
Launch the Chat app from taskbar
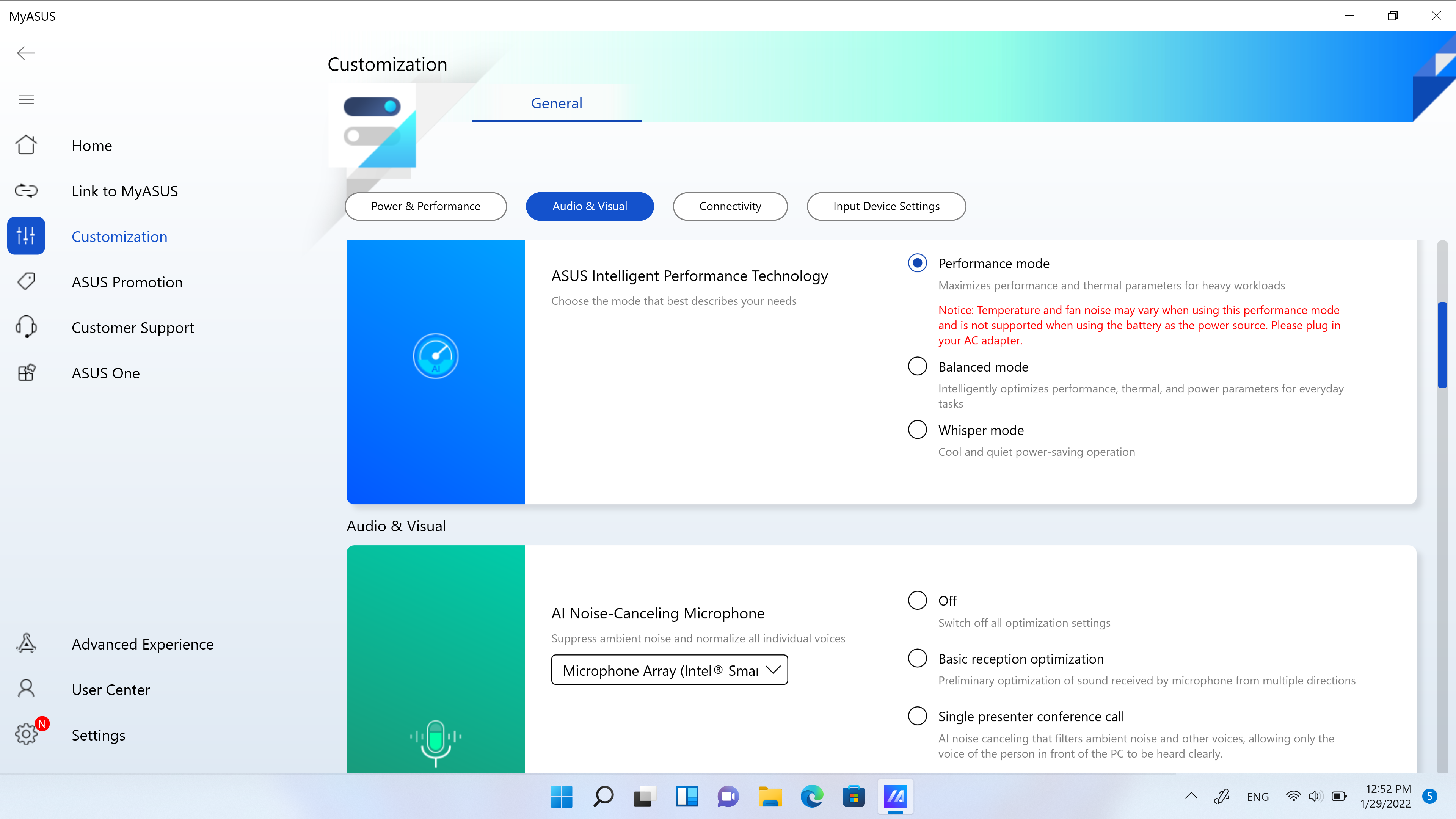[x=728, y=796]
